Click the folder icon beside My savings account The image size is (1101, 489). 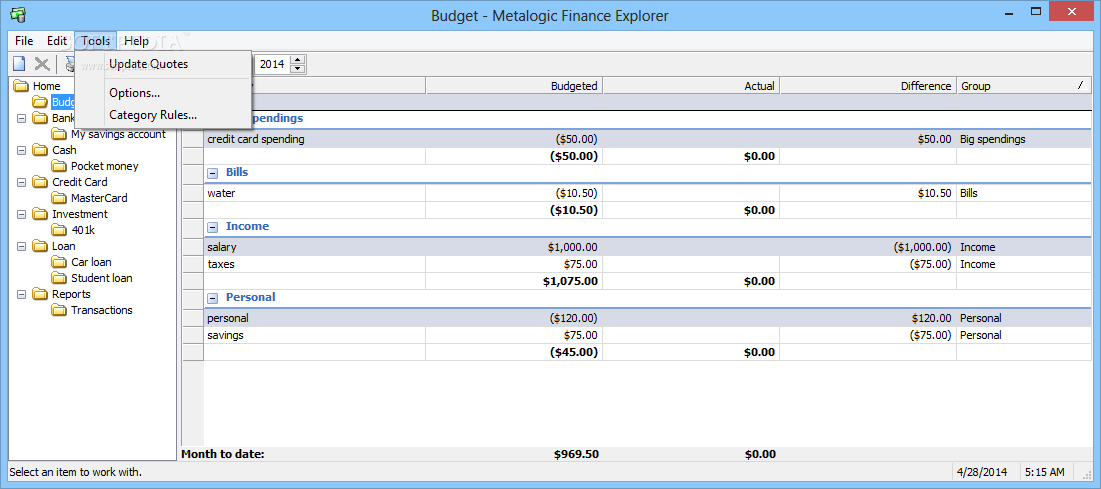coord(59,133)
